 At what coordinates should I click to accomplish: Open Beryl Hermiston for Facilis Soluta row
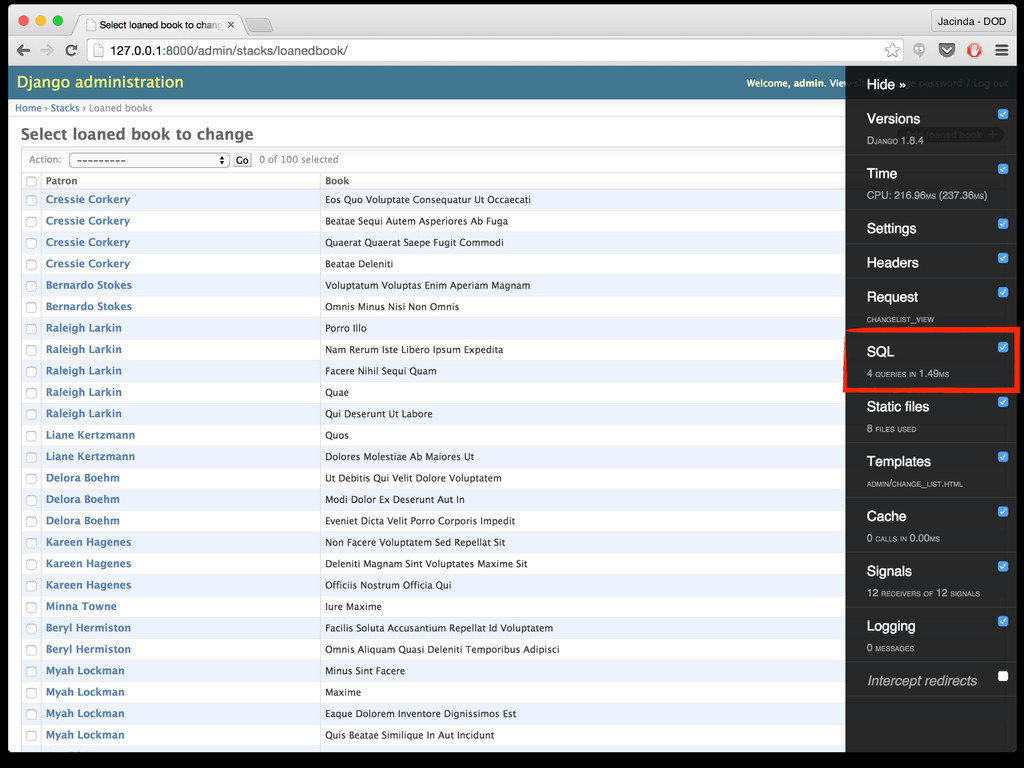(x=88, y=628)
